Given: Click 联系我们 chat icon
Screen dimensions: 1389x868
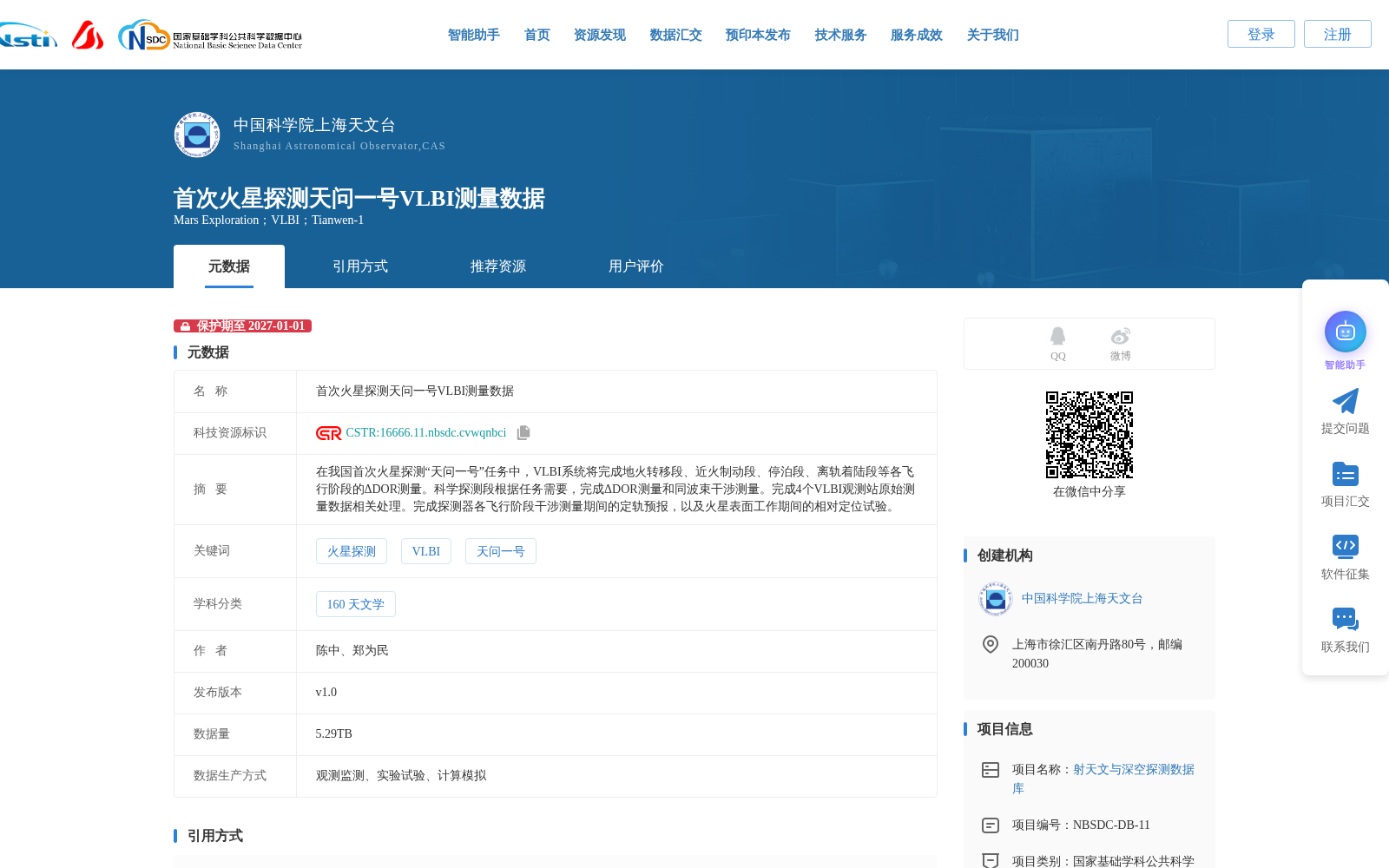Looking at the screenshot, I should 1346,619.
